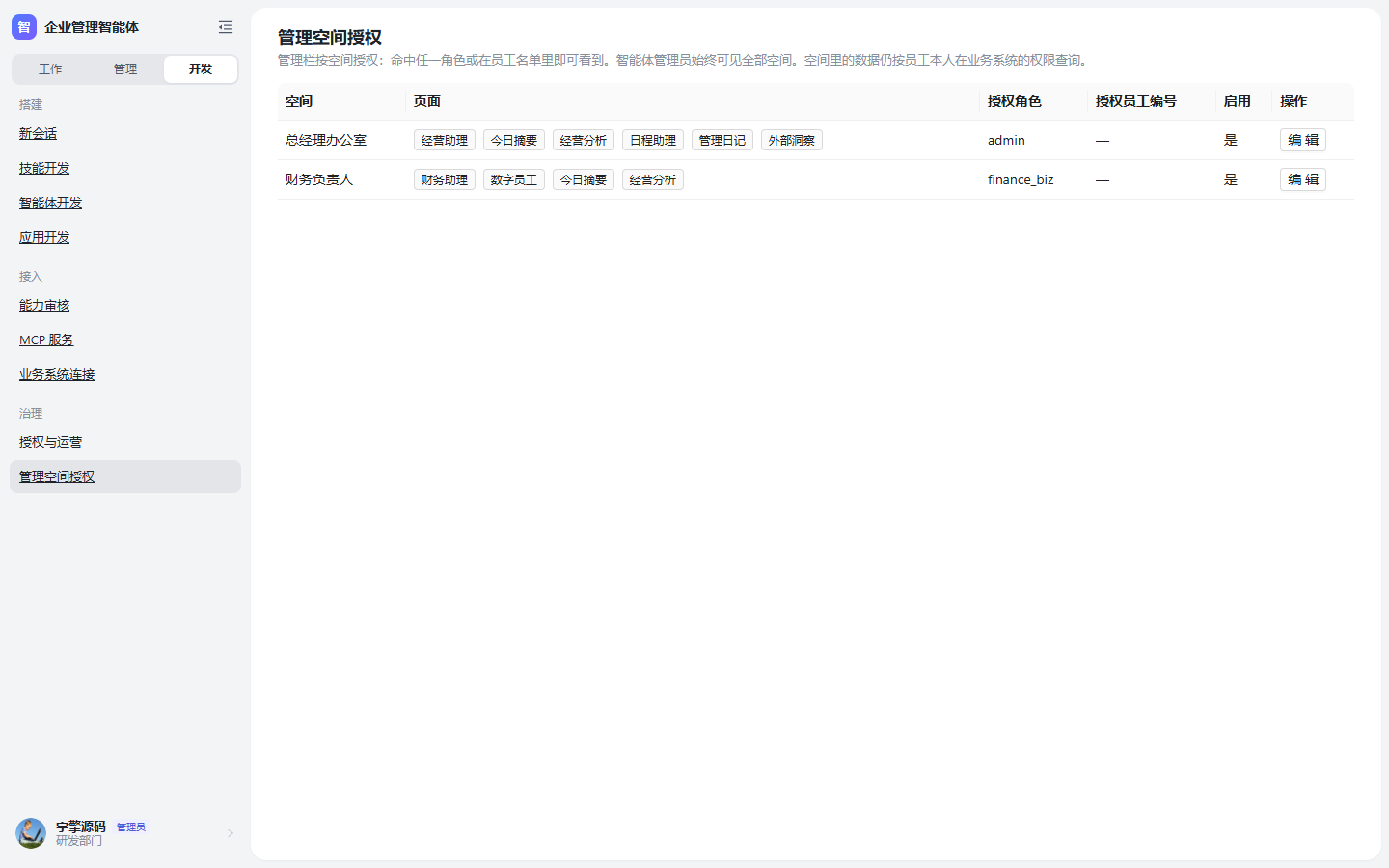1389x868 pixels.
Task: Open the 新会话 link
Action: [x=38, y=133]
